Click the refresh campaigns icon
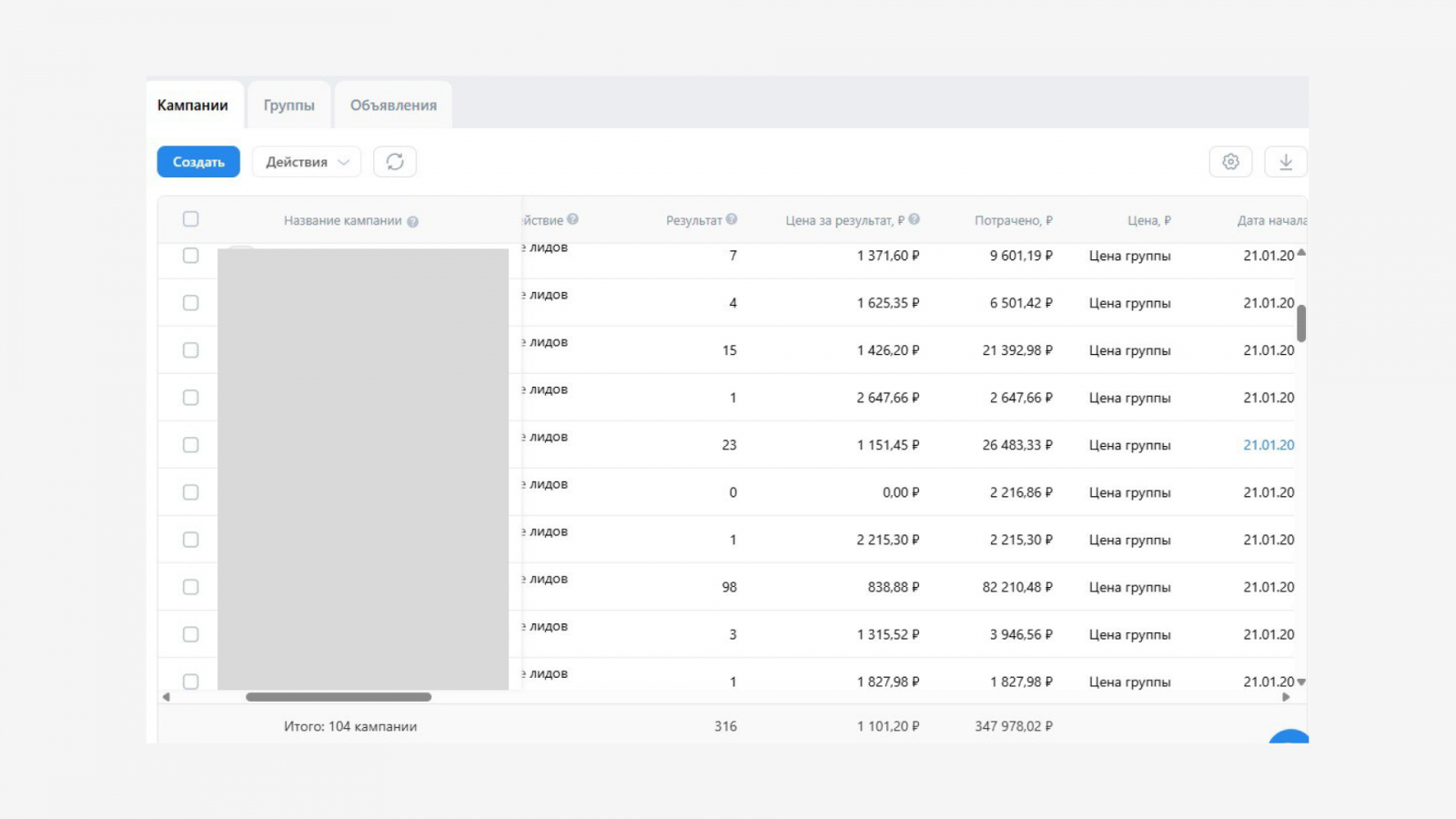Screen dimensions: 1456x819 pyautogui.click(x=395, y=162)
